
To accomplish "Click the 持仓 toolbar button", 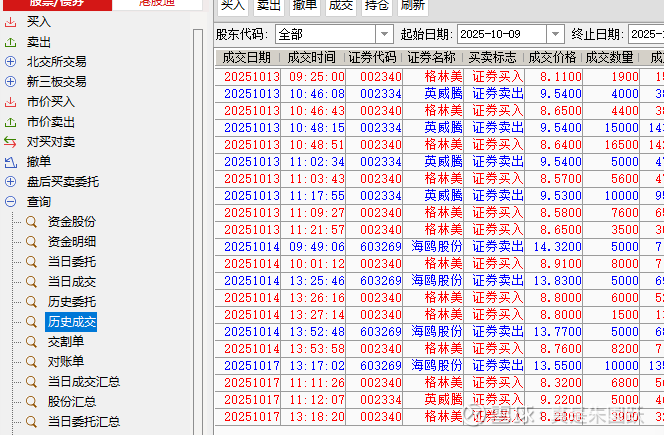I will click(x=377, y=6).
